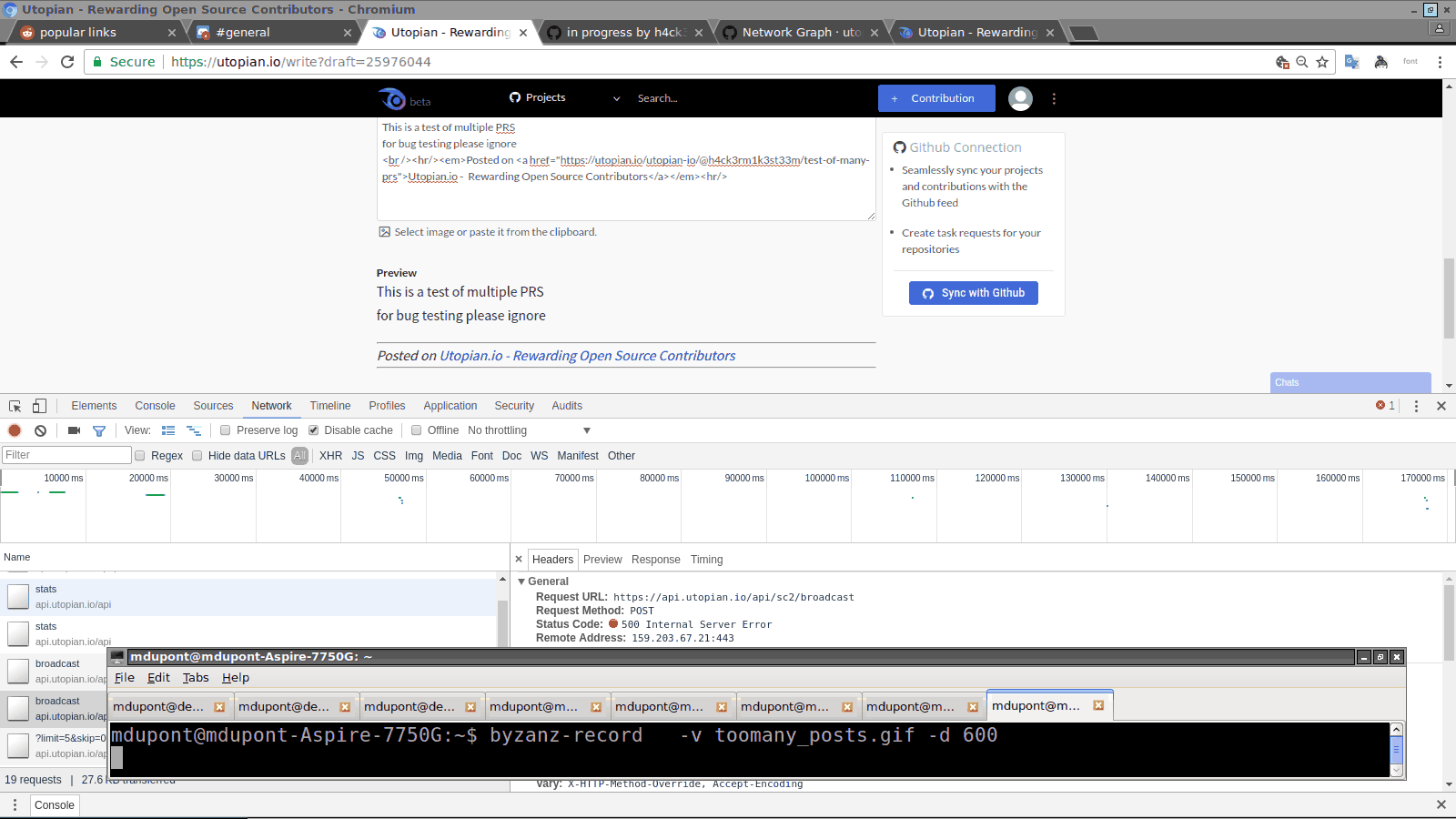Open the Google Translate extension icon
Image resolution: width=1456 pixels, height=819 pixels.
[1352, 62]
